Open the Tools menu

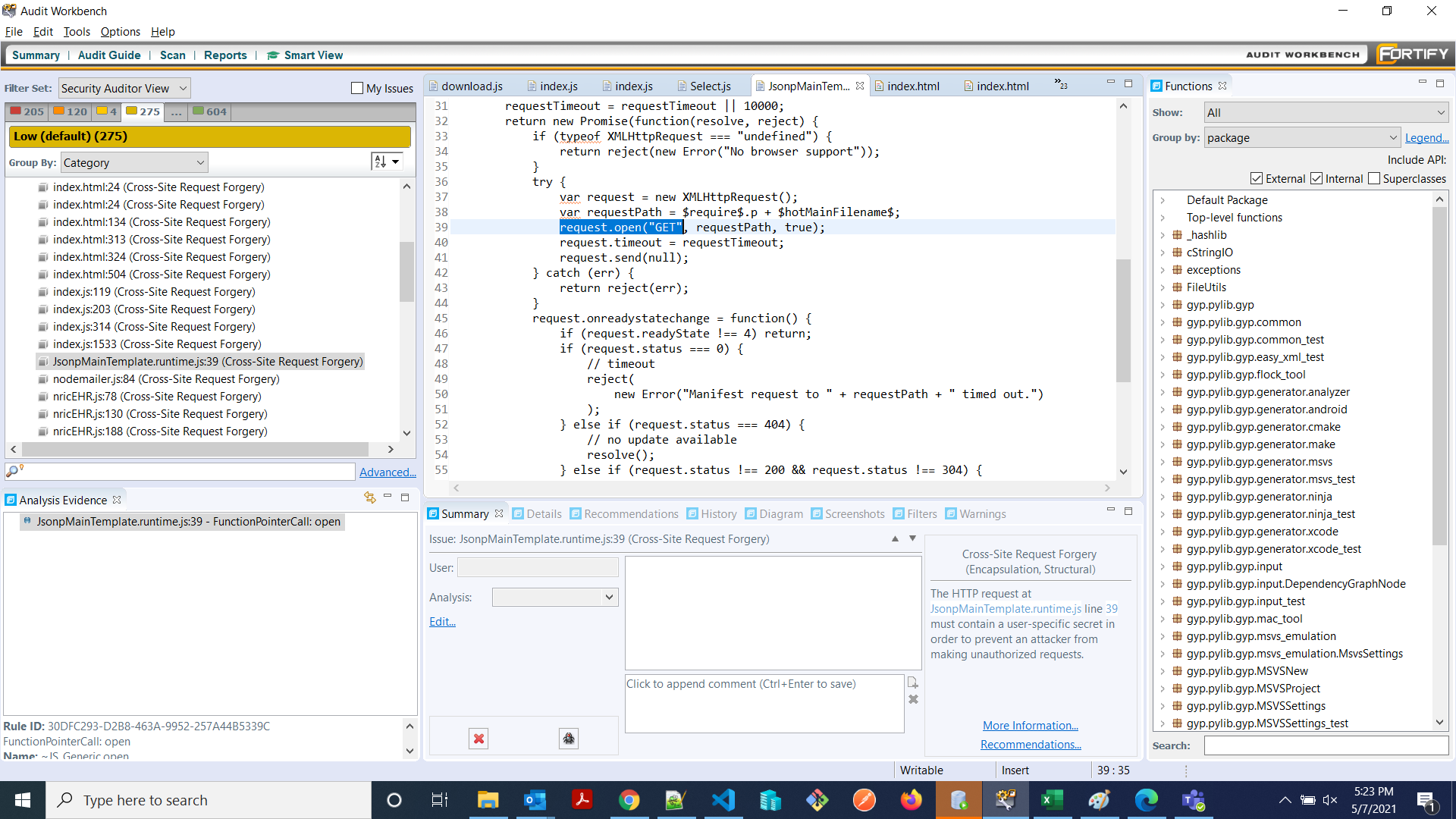[x=77, y=32]
